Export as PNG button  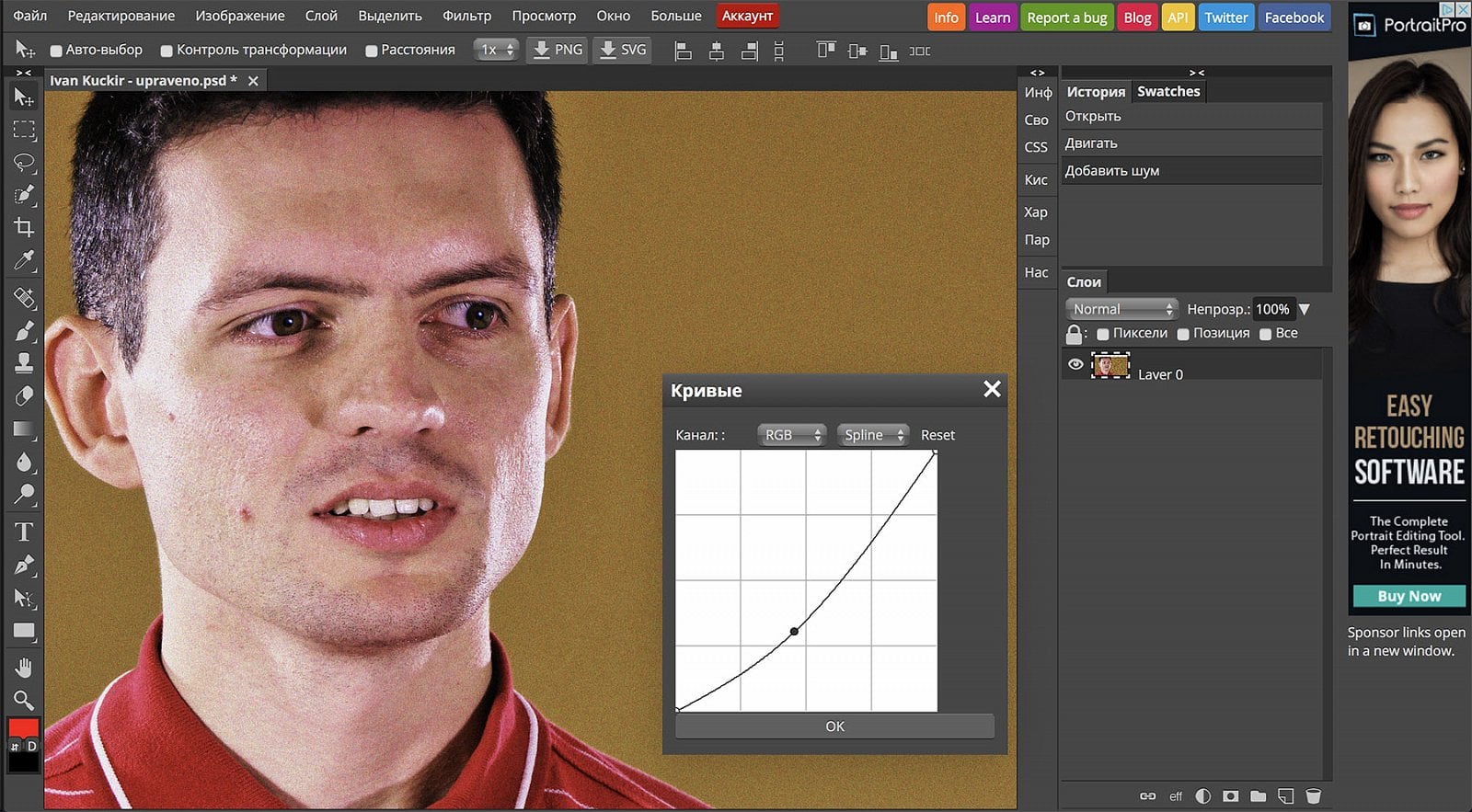pyautogui.click(x=558, y=50)
